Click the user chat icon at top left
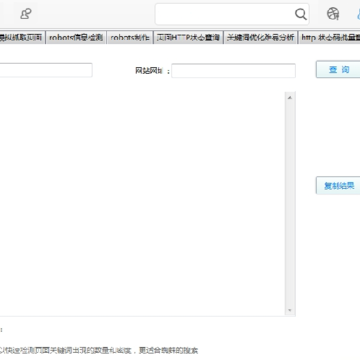 (26, 14)
